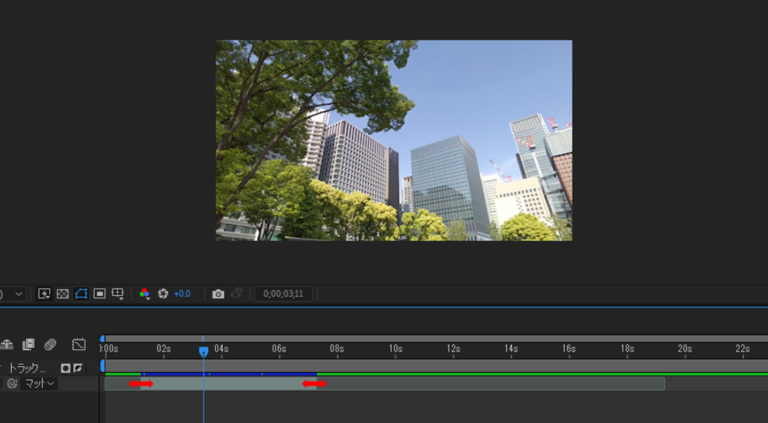Click the +0.0 exposure value

[182, 294]
